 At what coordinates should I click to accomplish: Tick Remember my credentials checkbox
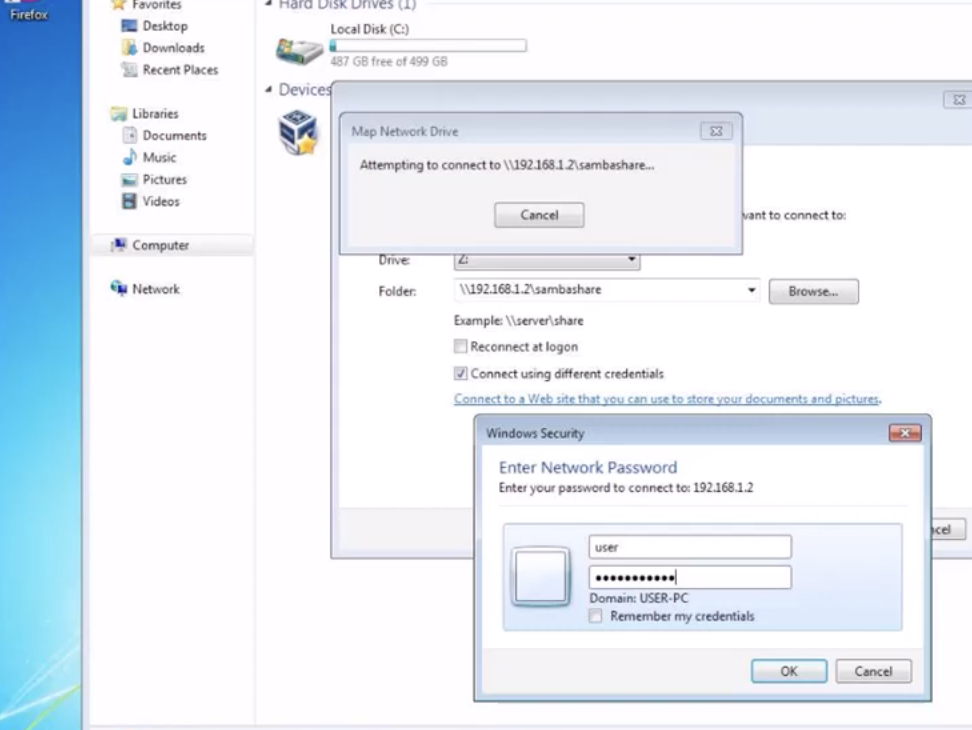point(596,617)
